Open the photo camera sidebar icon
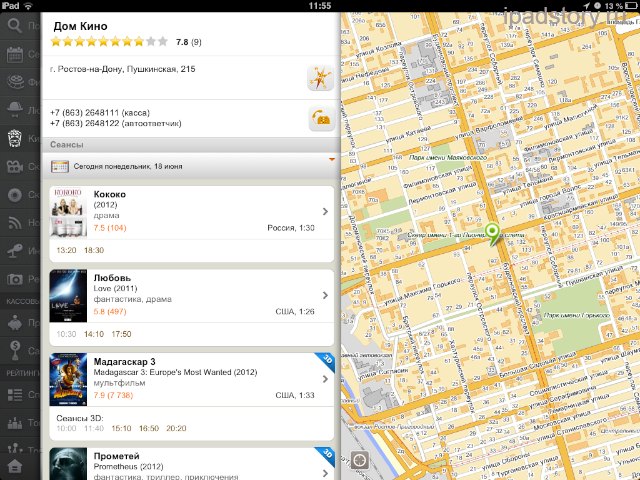This screenshot has height=480, width=640. (15, 279)
